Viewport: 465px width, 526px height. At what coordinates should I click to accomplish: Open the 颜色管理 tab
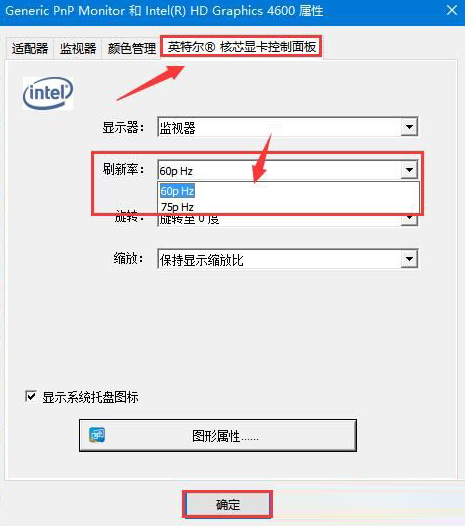pos(132,48)
